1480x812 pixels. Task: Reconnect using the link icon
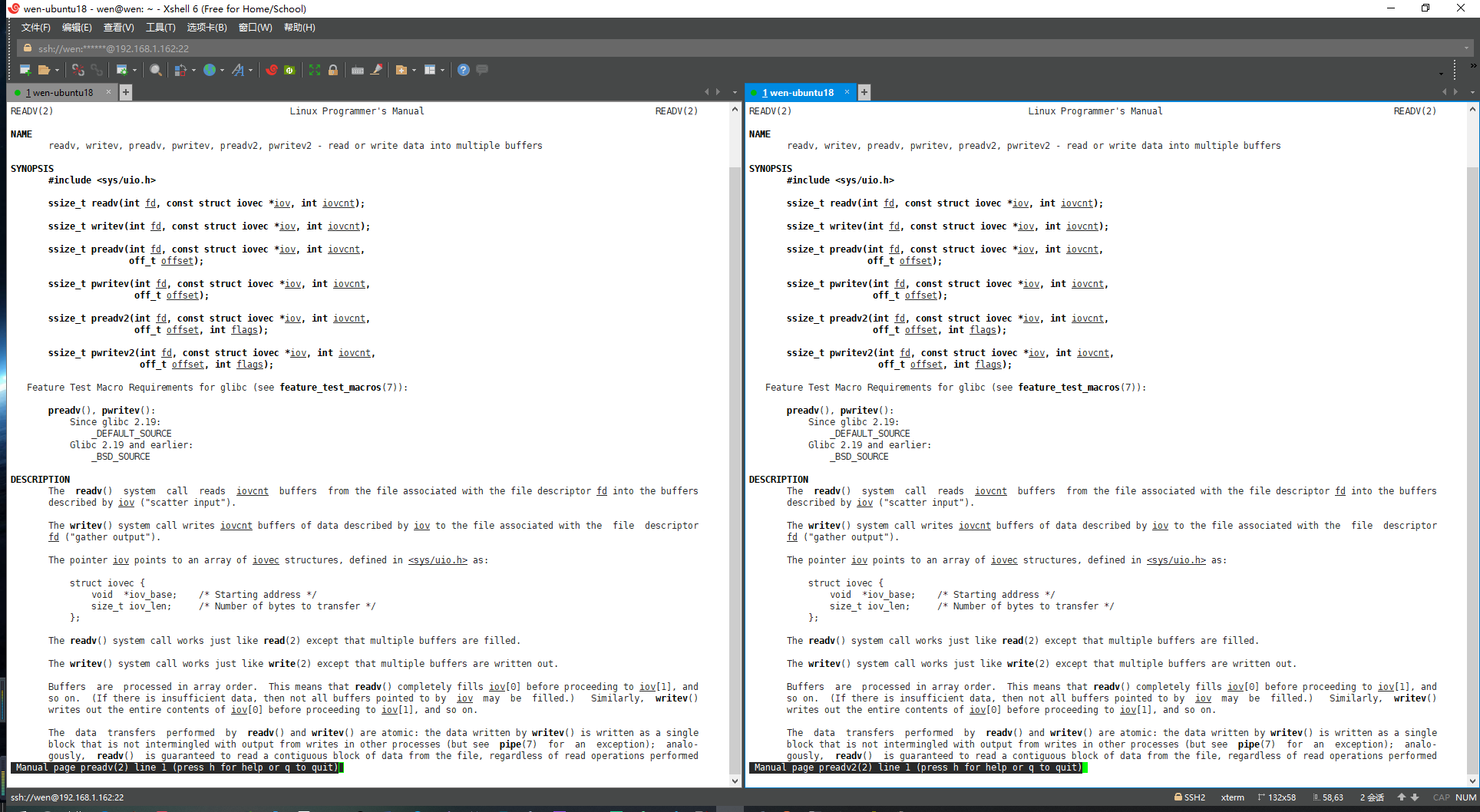tap(98, 70)
